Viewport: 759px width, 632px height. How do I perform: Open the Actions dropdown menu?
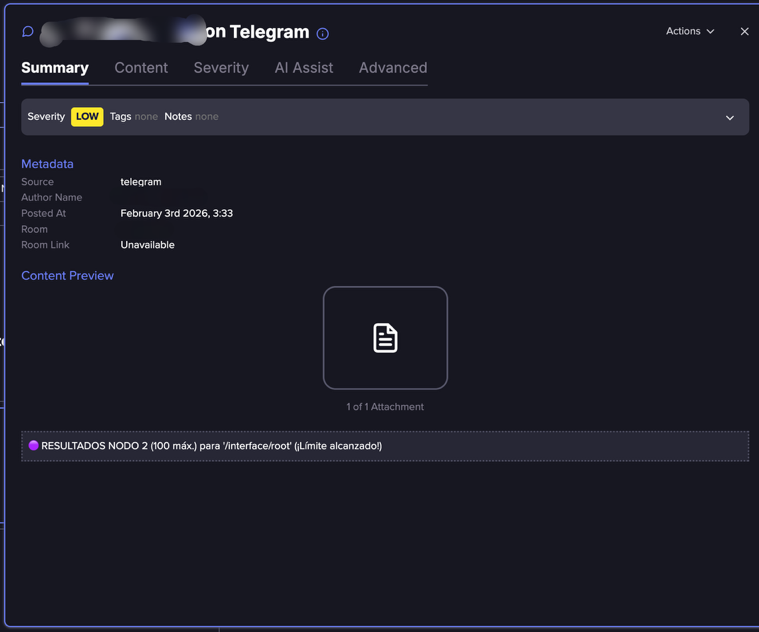click(x=690, y=31)
